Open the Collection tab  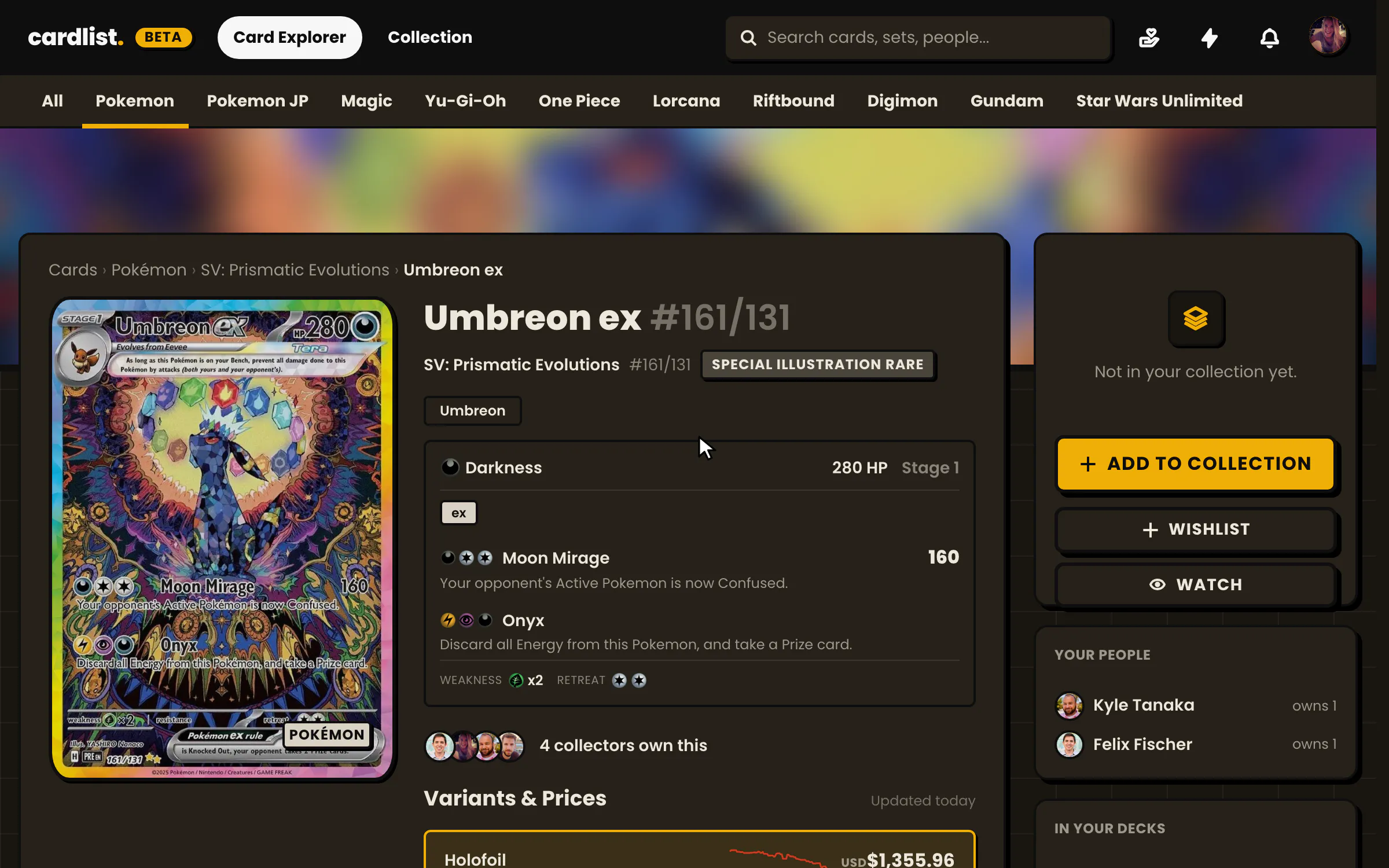(430, 38)
